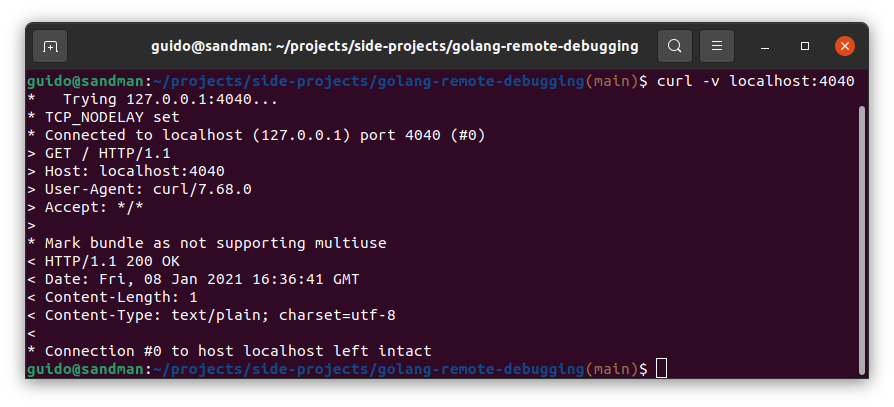
Task: Click the window title text in header
Action: [x=394, y=46]
